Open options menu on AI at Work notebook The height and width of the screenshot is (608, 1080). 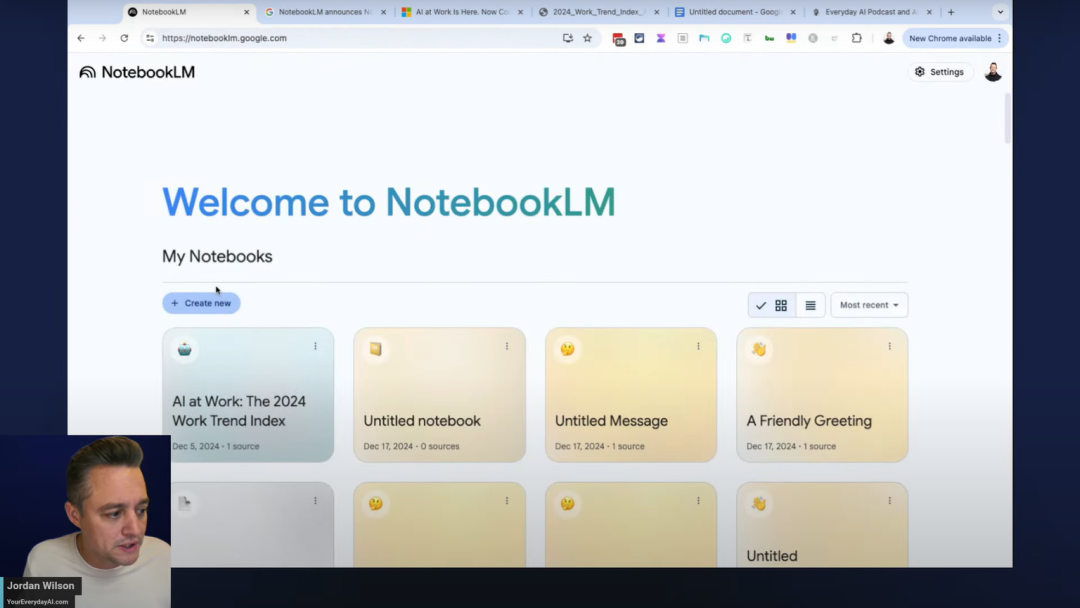coord(315,347)
